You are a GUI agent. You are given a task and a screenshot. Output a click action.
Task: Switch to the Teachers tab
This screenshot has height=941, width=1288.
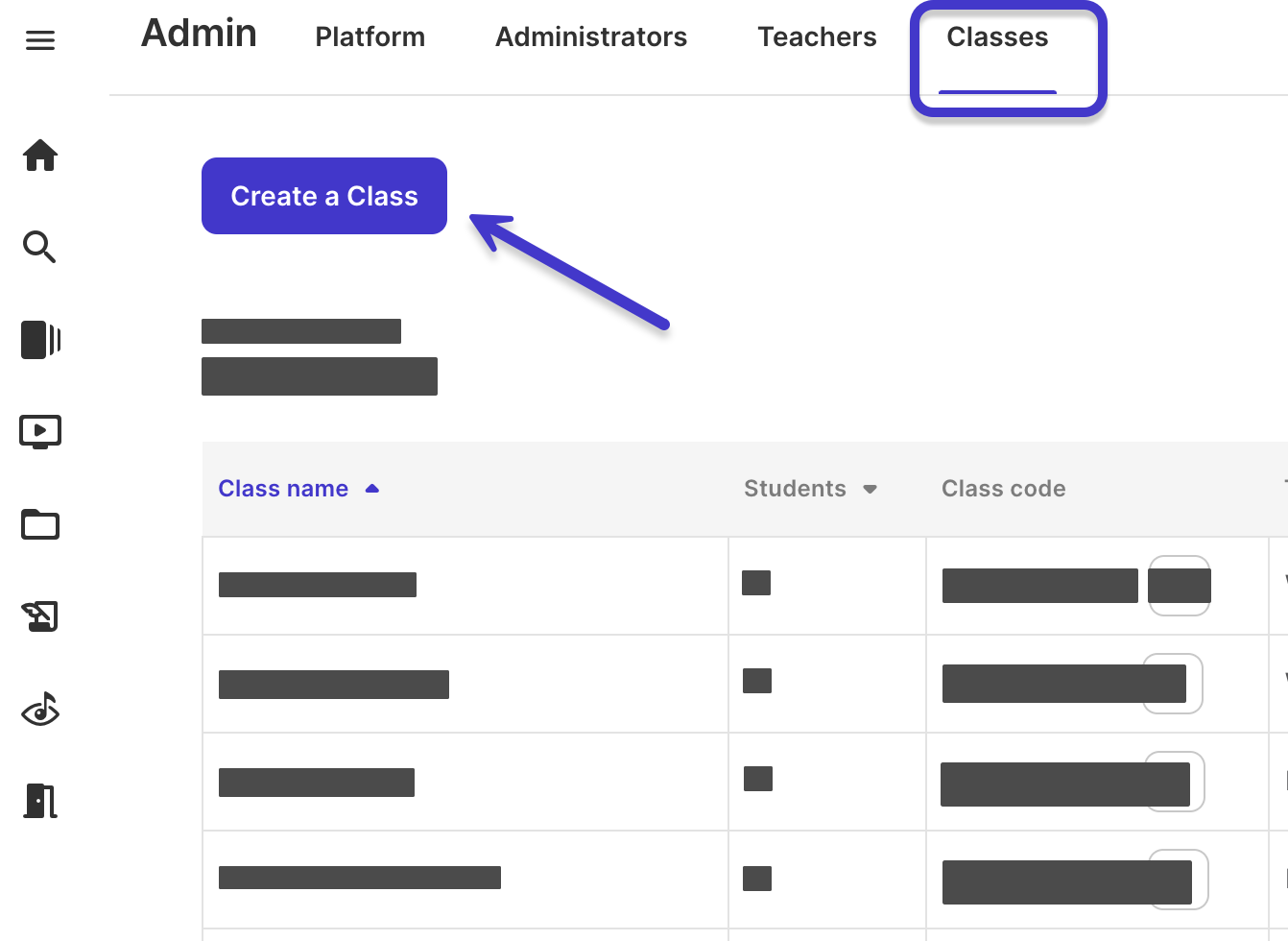tap(817, 36)
